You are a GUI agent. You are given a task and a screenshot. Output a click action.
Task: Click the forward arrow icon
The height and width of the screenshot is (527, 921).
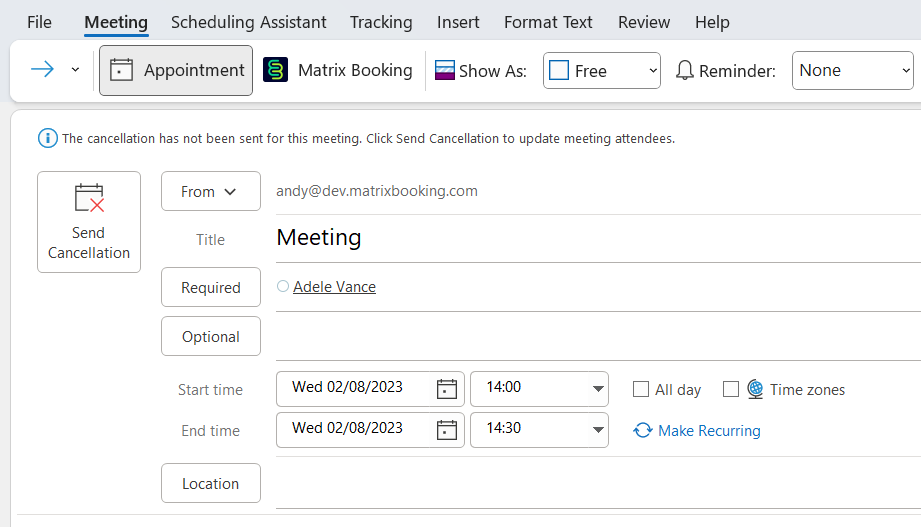[42, 69]
